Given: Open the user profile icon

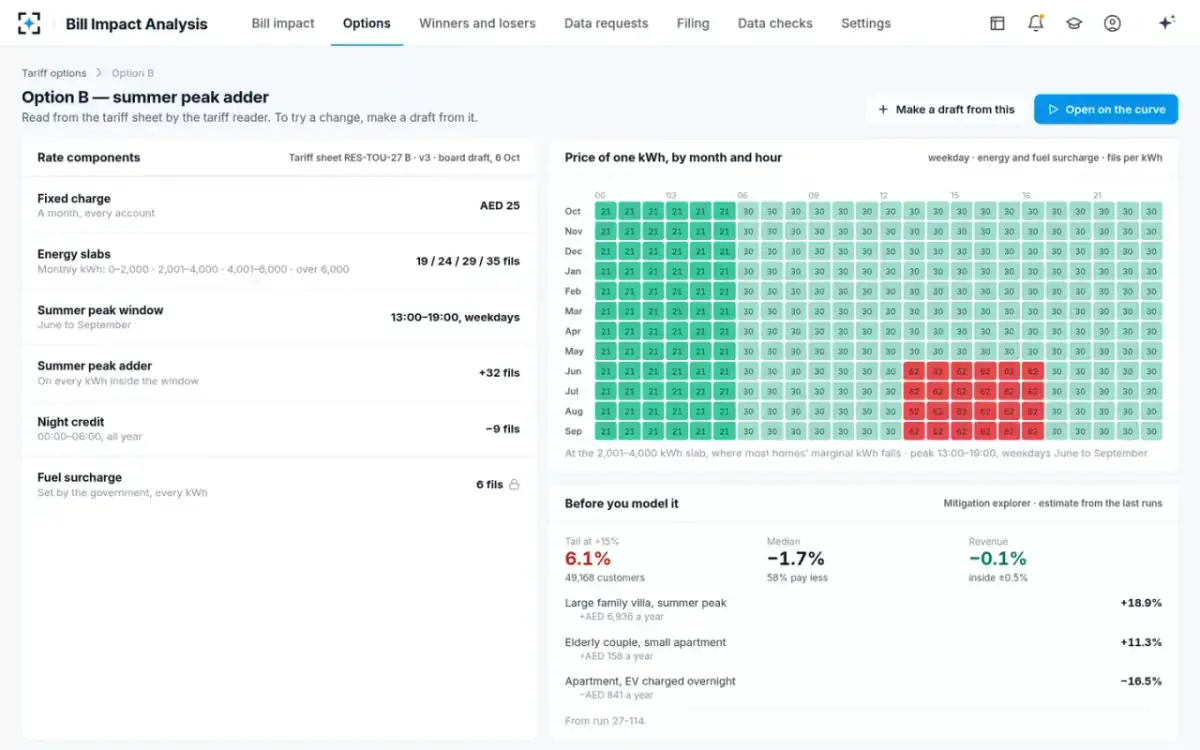Looking at the screenshot, I should [1112, 23].
